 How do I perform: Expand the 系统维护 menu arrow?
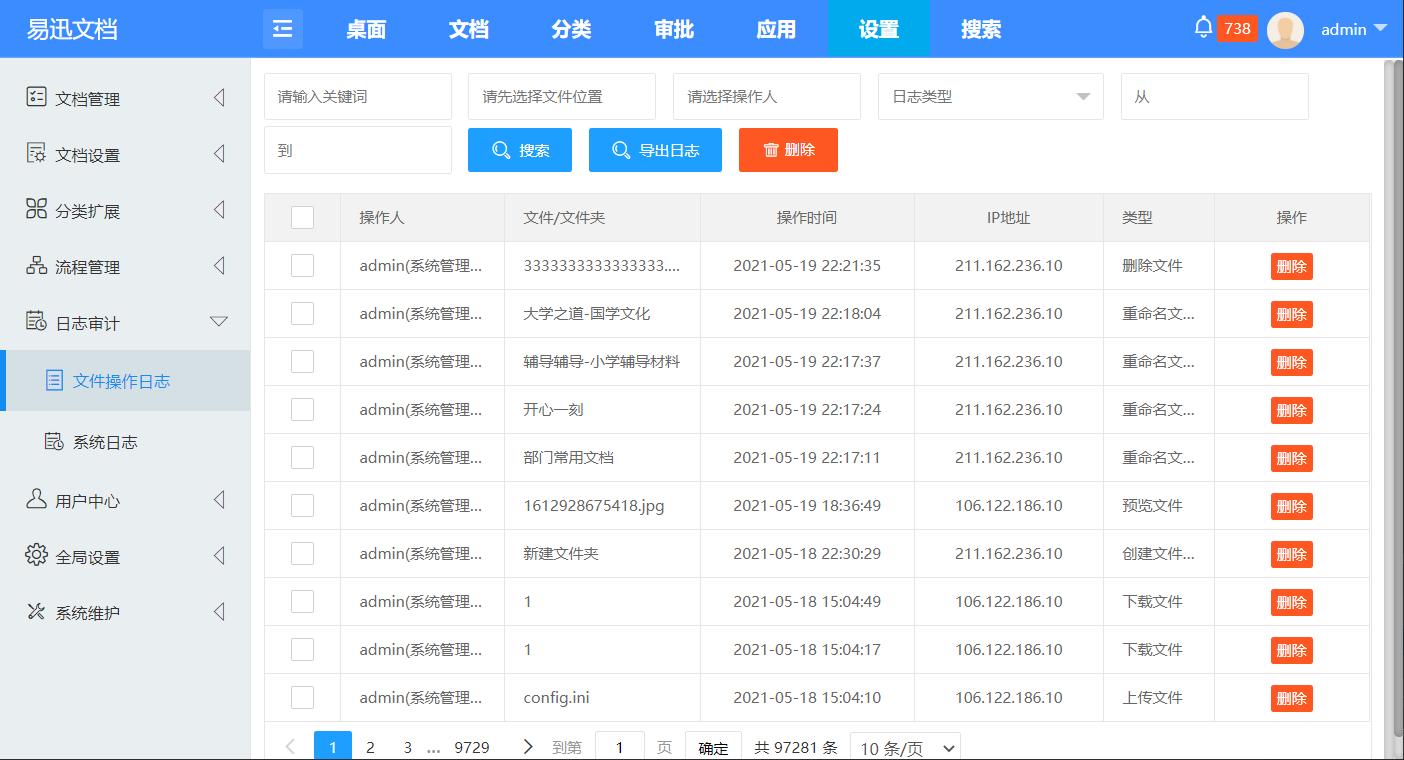pyautogui.click(x=219, y=612)
